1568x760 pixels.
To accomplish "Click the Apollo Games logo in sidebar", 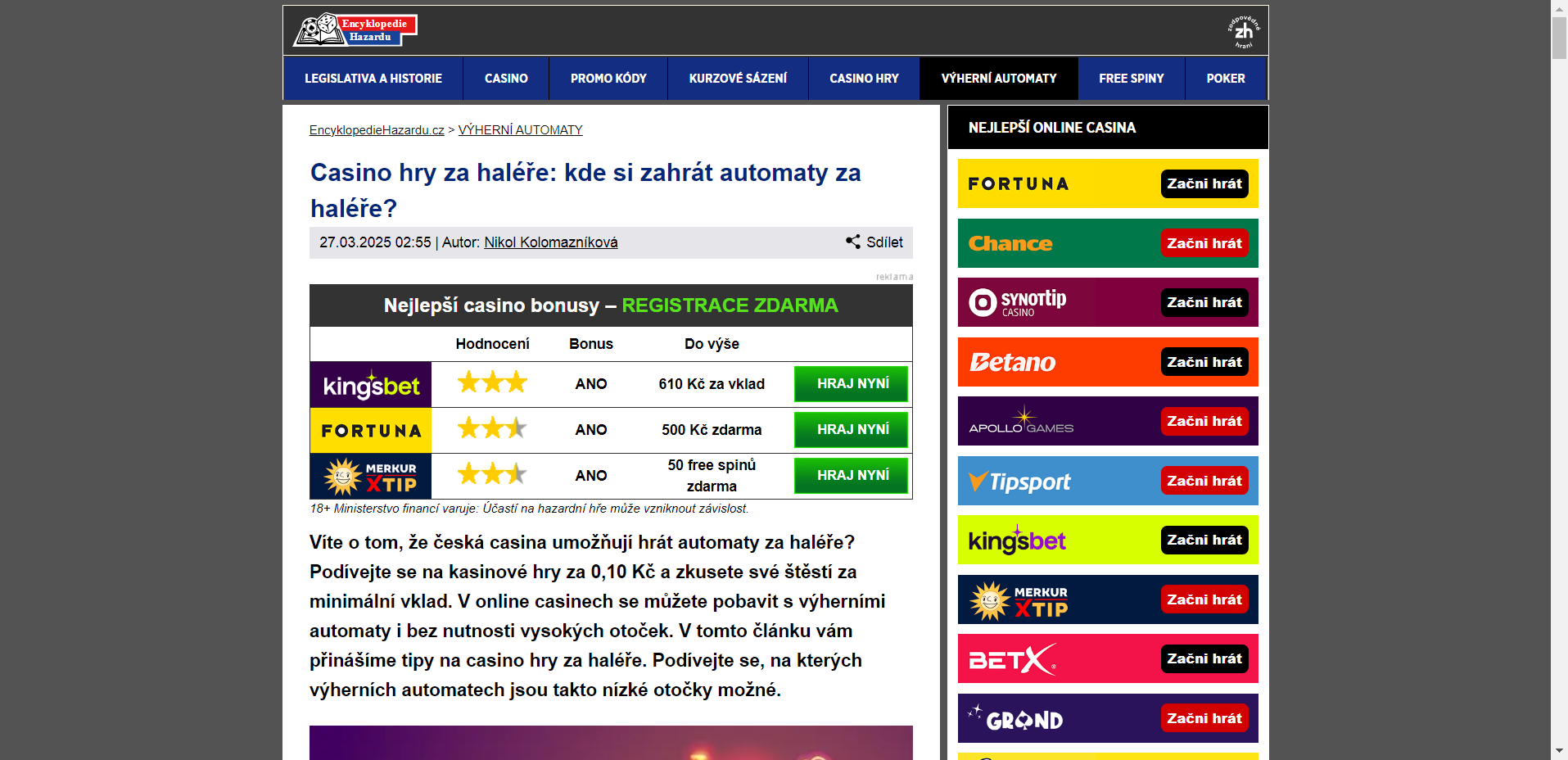I will pyautogui.click(x=1021, y=421).
